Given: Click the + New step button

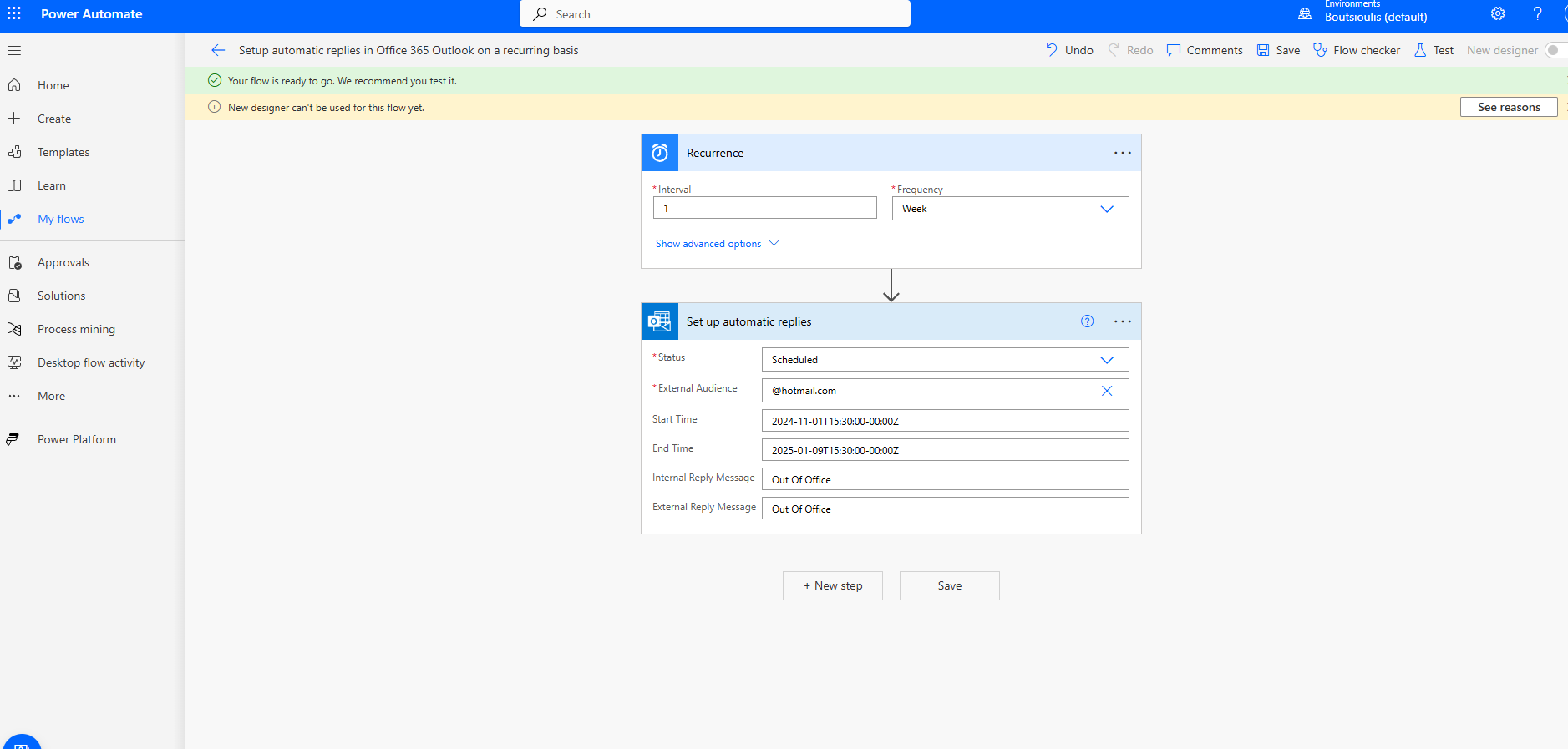Looking at the screenshot, I should [833, 585].
